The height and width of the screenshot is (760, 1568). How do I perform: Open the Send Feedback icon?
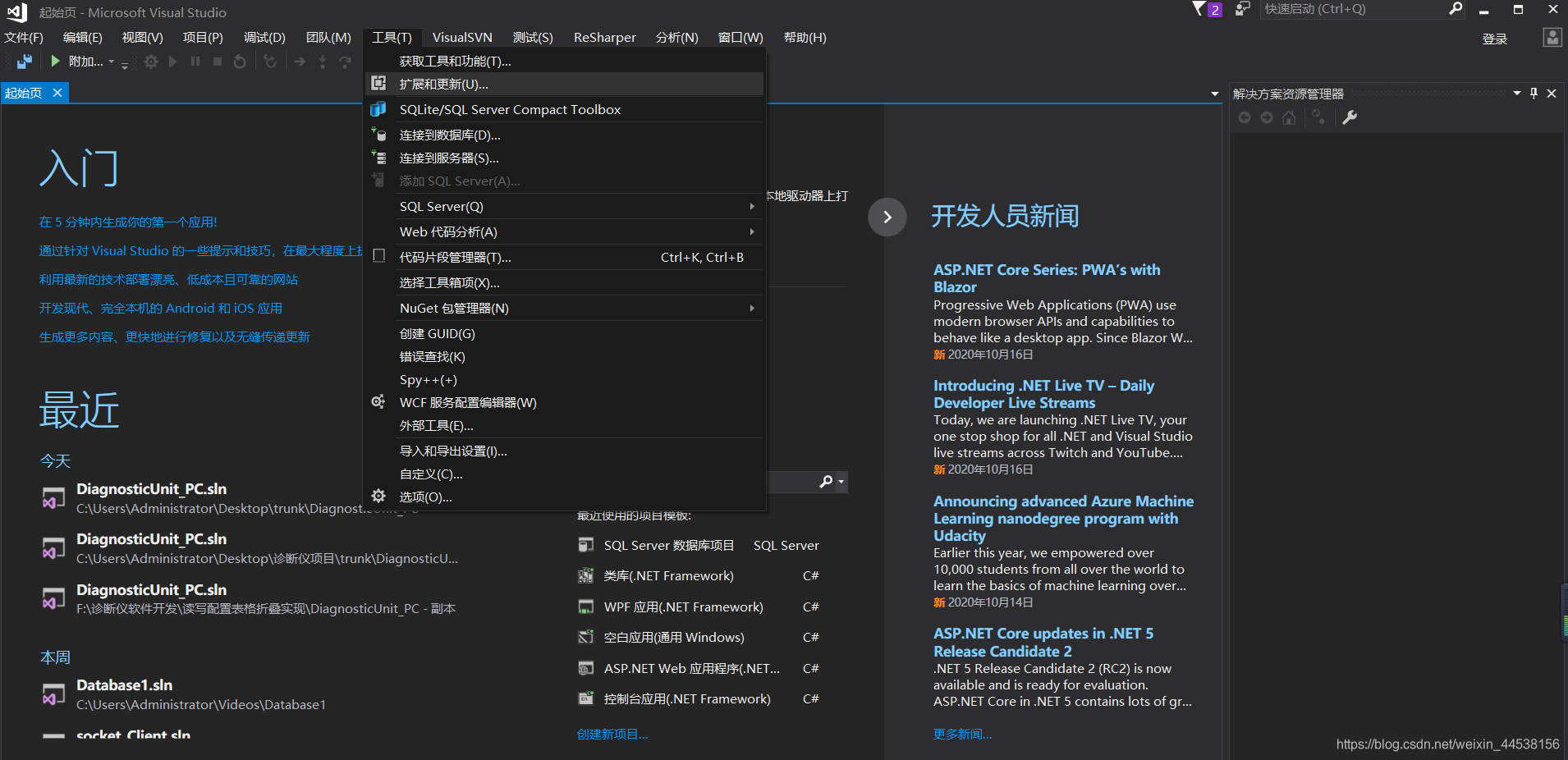(x=1242, y=9)
